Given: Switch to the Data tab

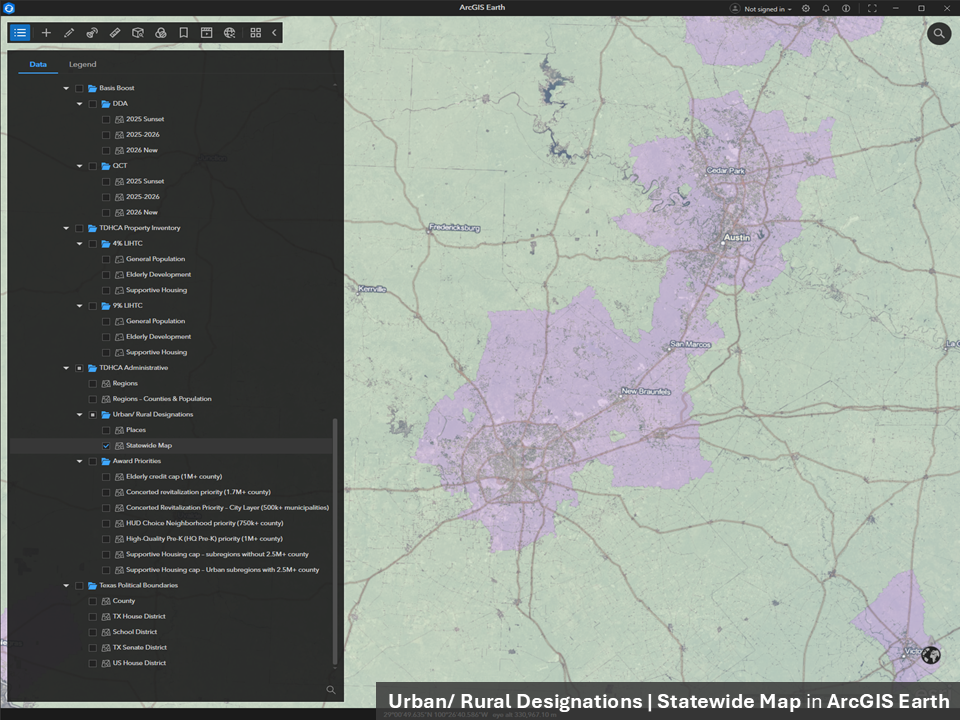Looking at the screenshot, I should coord(38,64).
